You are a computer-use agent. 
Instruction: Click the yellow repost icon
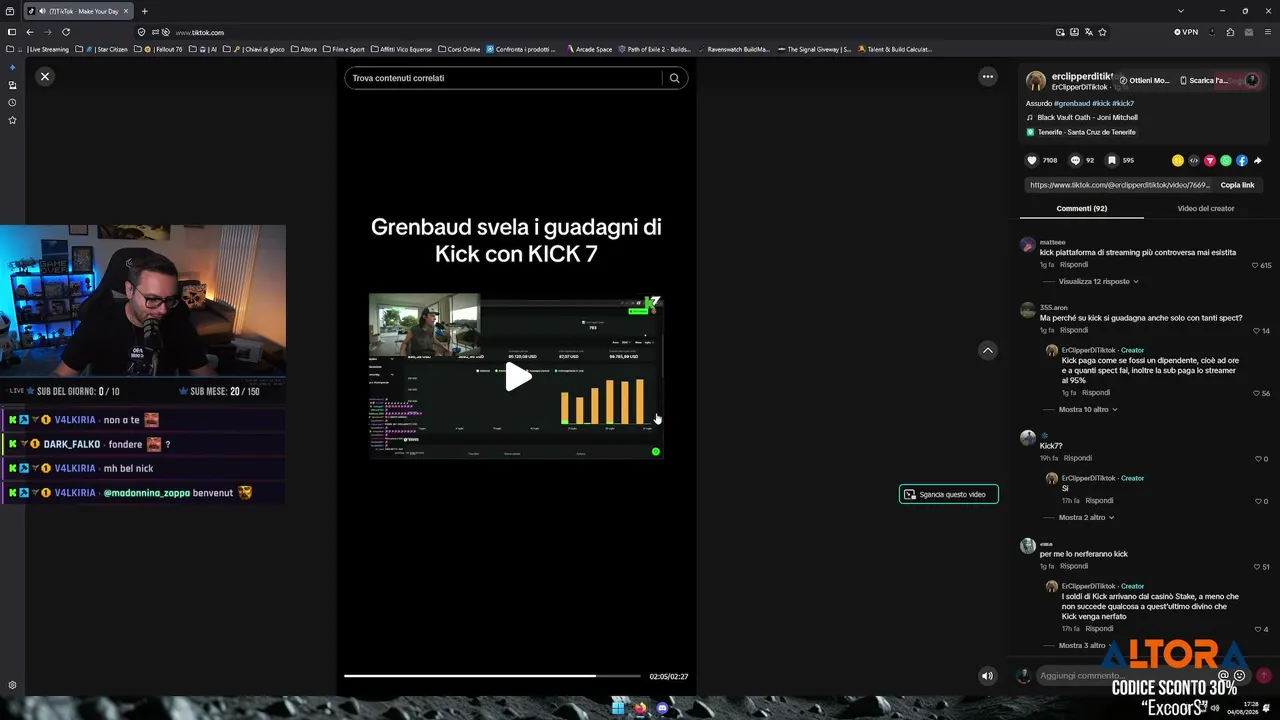click(x=1178, y=160)
